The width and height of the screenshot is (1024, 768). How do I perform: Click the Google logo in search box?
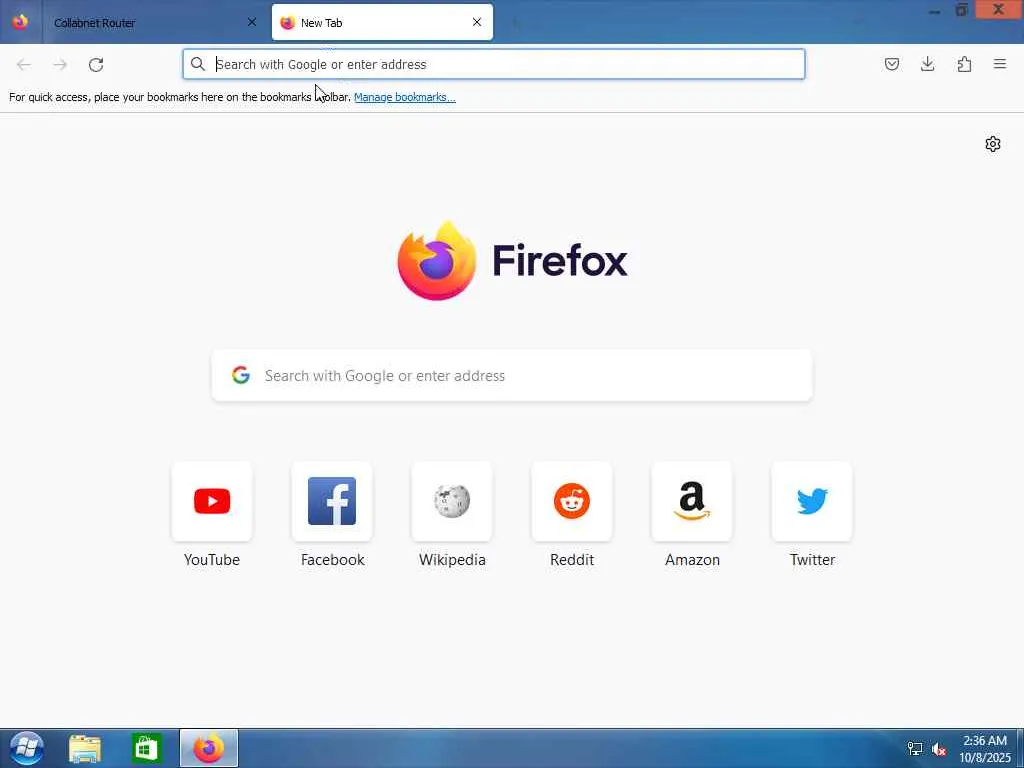pos(241,375)
